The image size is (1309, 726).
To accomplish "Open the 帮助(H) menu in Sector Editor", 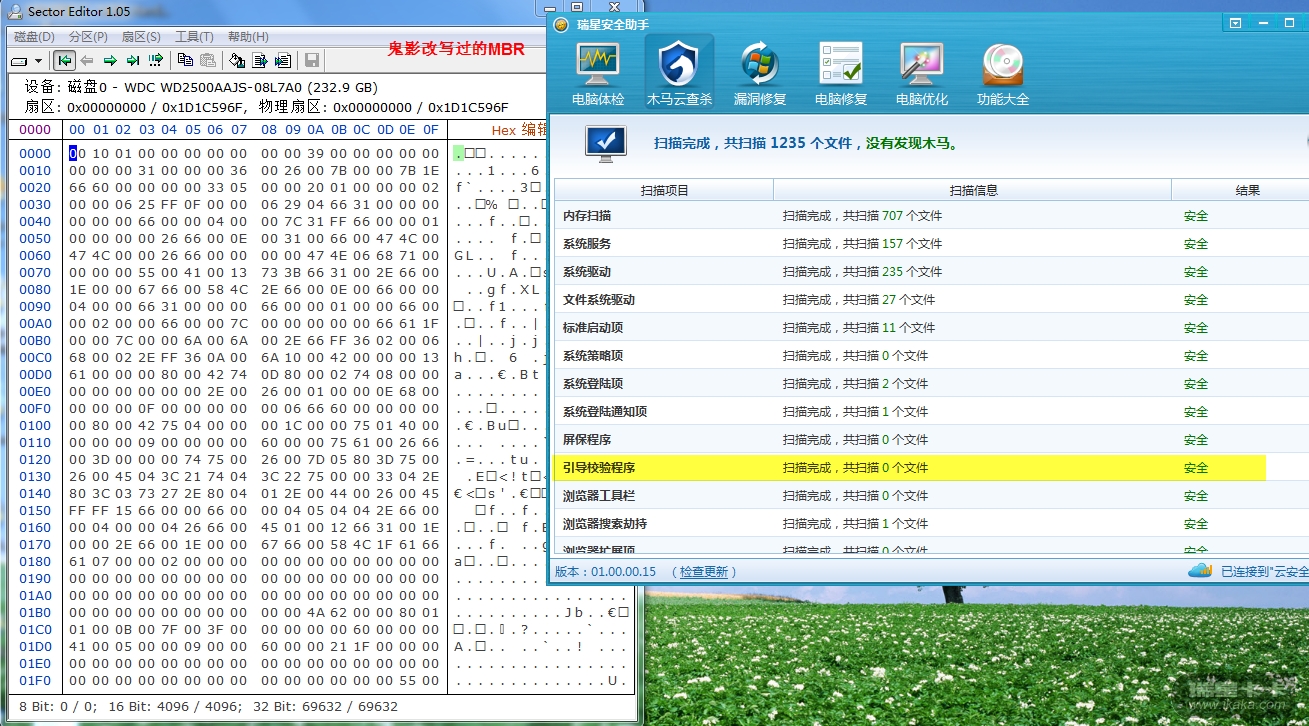I will tap(248, 37).
